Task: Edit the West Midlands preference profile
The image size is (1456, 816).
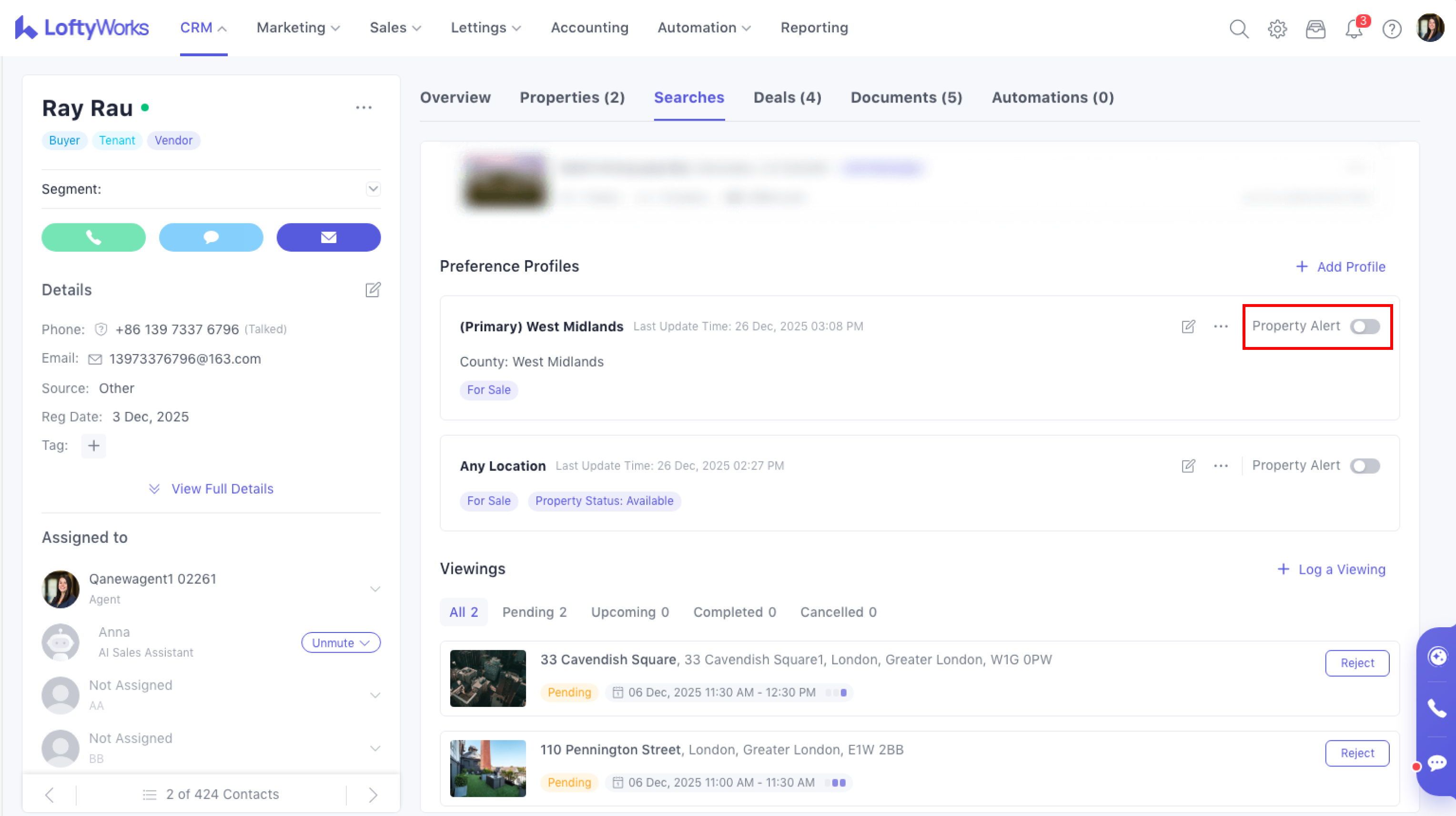Action: (1188, 327)
